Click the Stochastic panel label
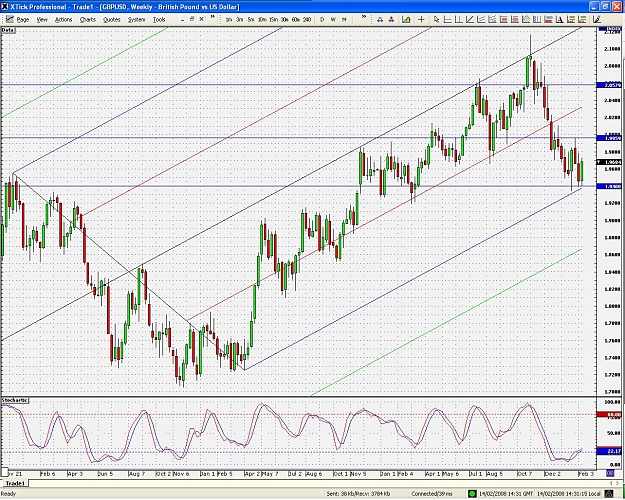 (x=15, y=400)
